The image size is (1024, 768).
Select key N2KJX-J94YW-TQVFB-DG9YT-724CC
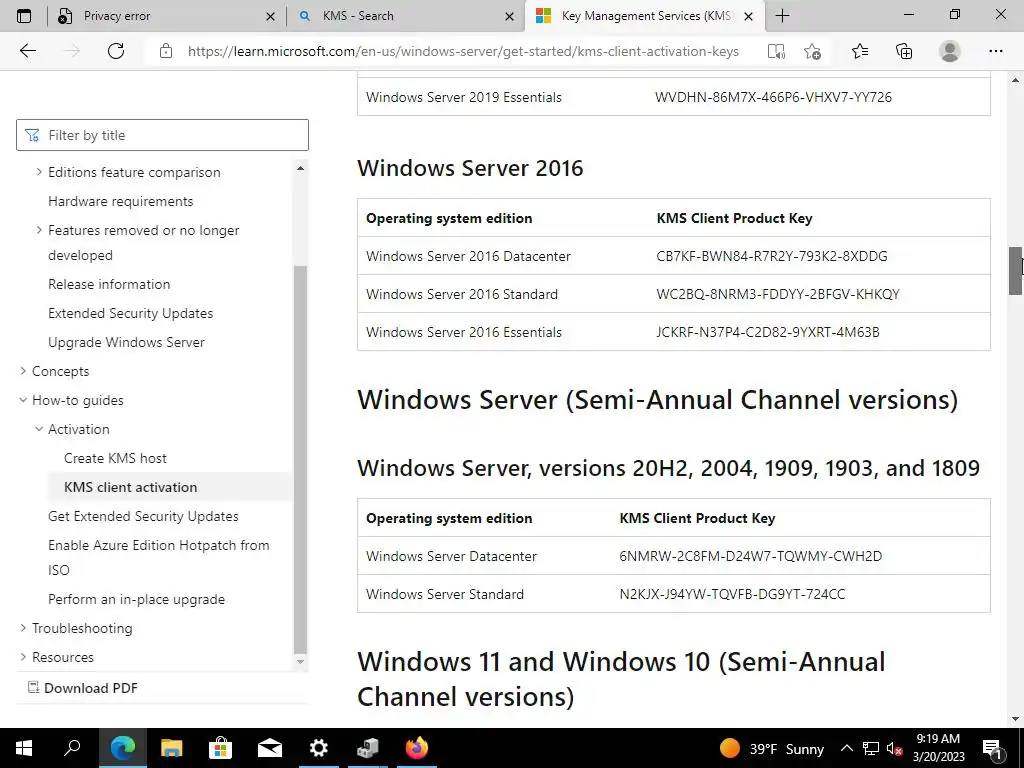pos(732,594)
